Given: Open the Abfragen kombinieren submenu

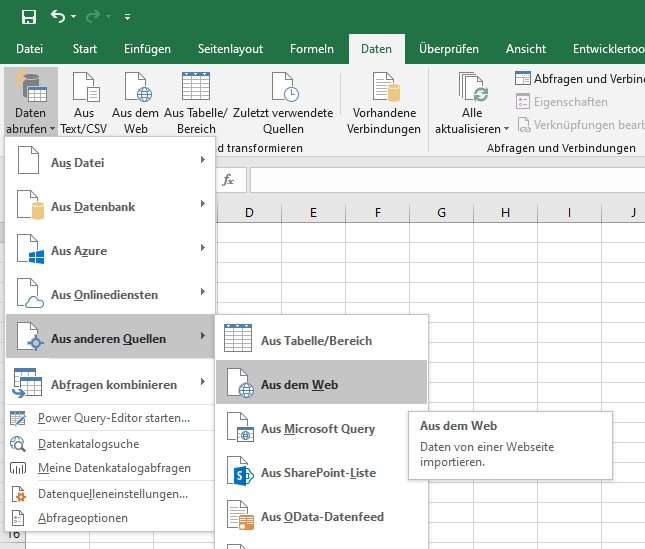Looking at the screenshot, I should 110,382.
